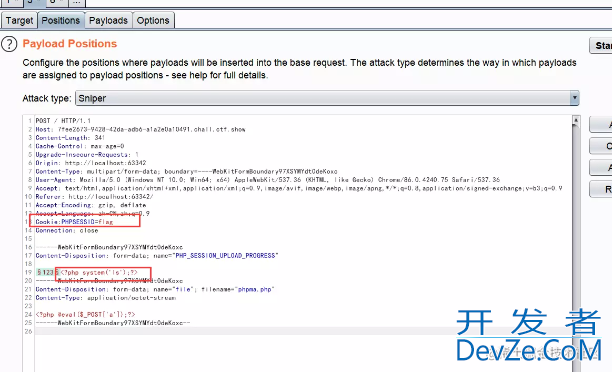Image resolution: width=612 pixels, height=372 pixels.
Task: Go to the Options tab
Action: 153,20
